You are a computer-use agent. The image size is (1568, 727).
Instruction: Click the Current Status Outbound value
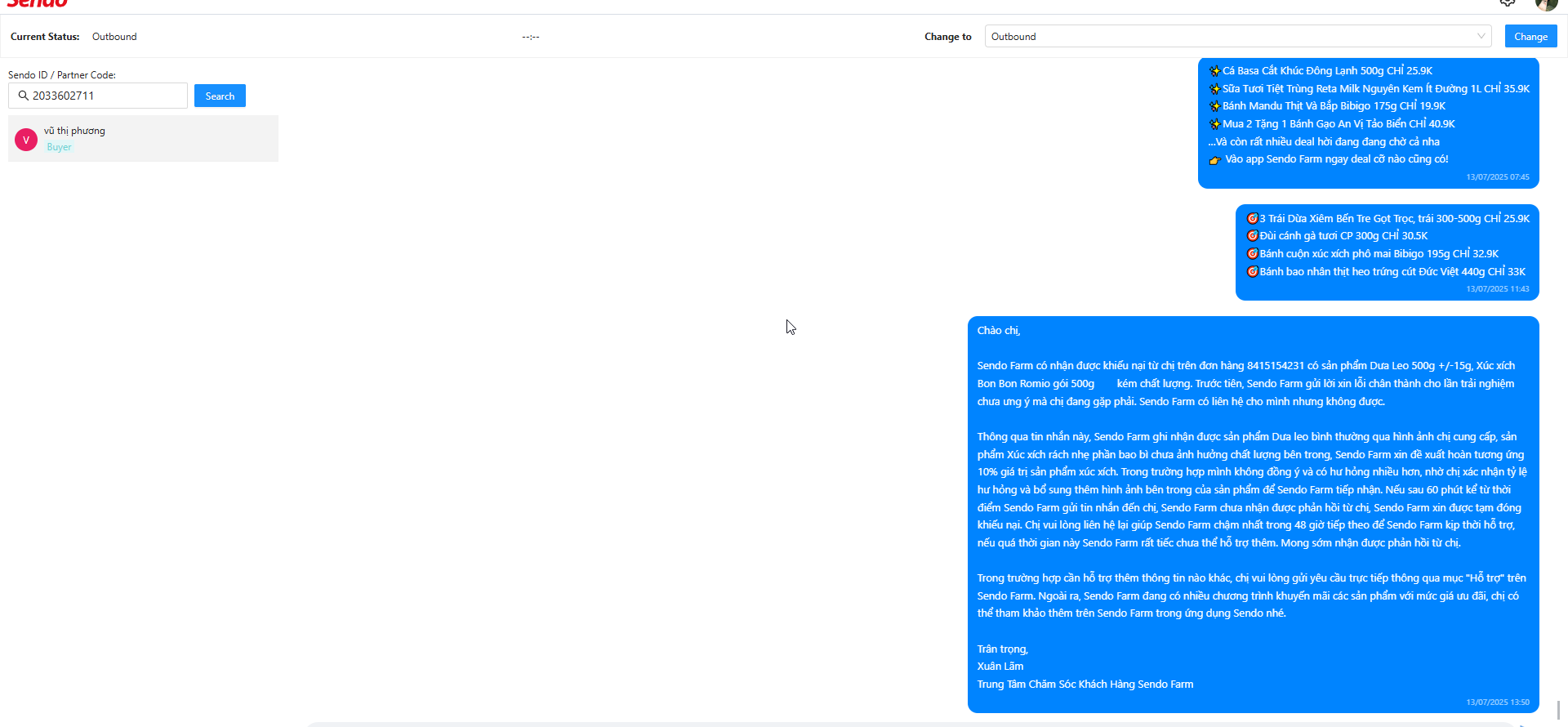tap(114, 37)
